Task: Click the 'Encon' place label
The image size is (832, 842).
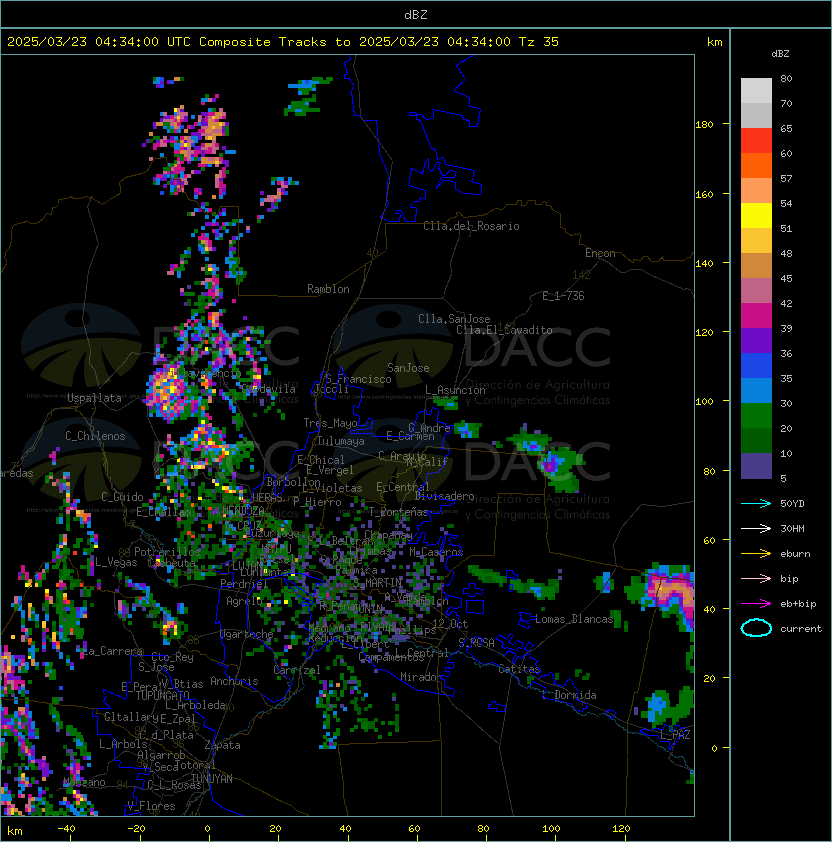Action: [600, 253]
